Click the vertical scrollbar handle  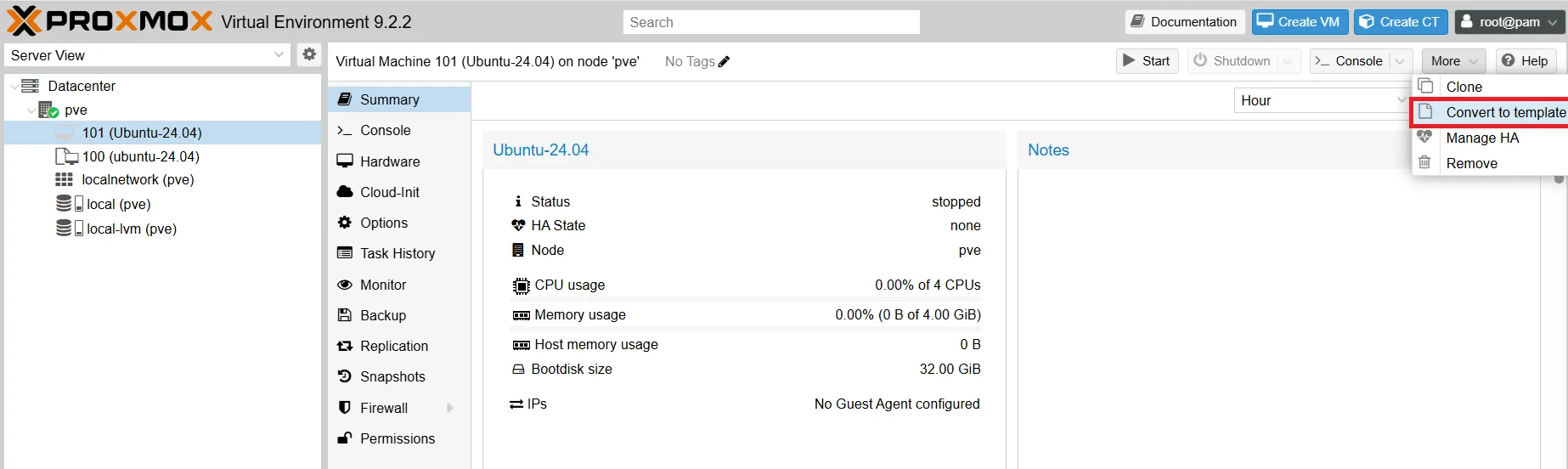[x=1559, y=179]
